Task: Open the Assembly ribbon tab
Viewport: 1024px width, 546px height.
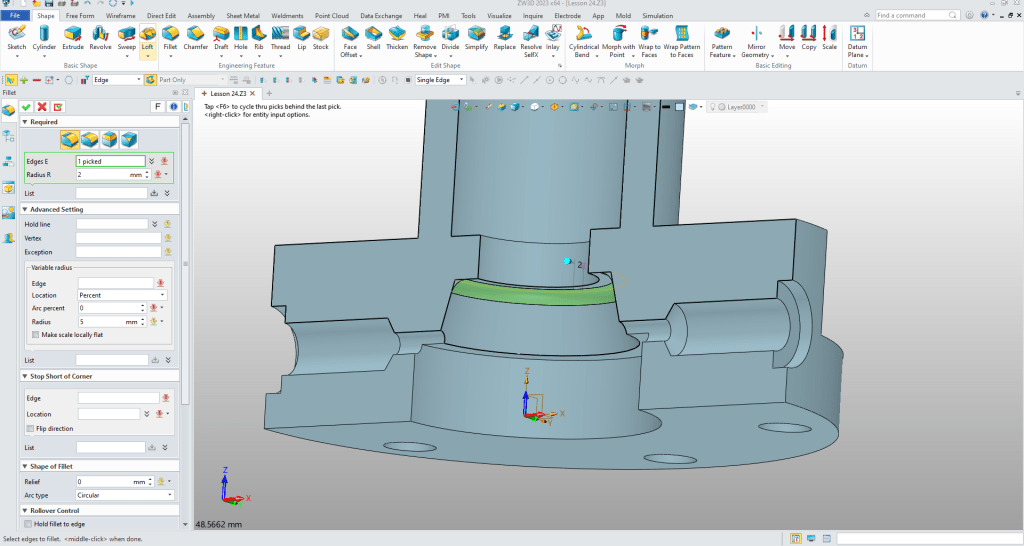Action: point(201,16)
